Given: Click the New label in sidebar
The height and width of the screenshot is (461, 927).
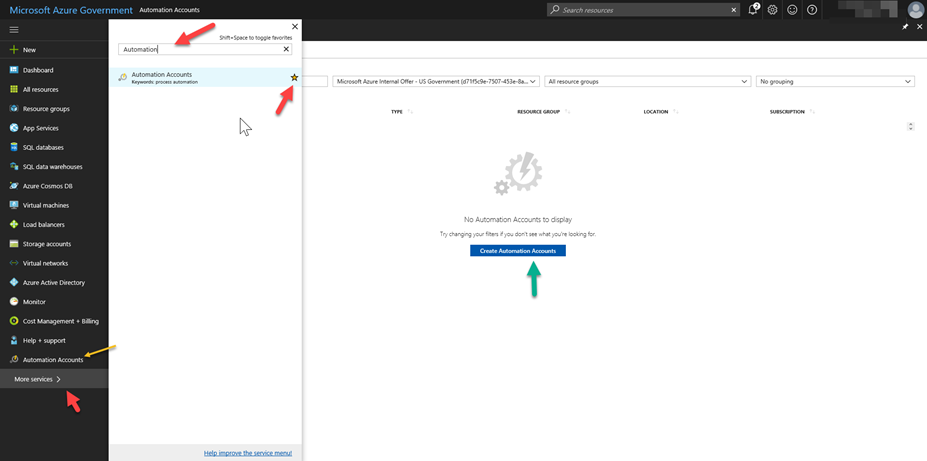Looking at the screenshot, I should [29, 50].
